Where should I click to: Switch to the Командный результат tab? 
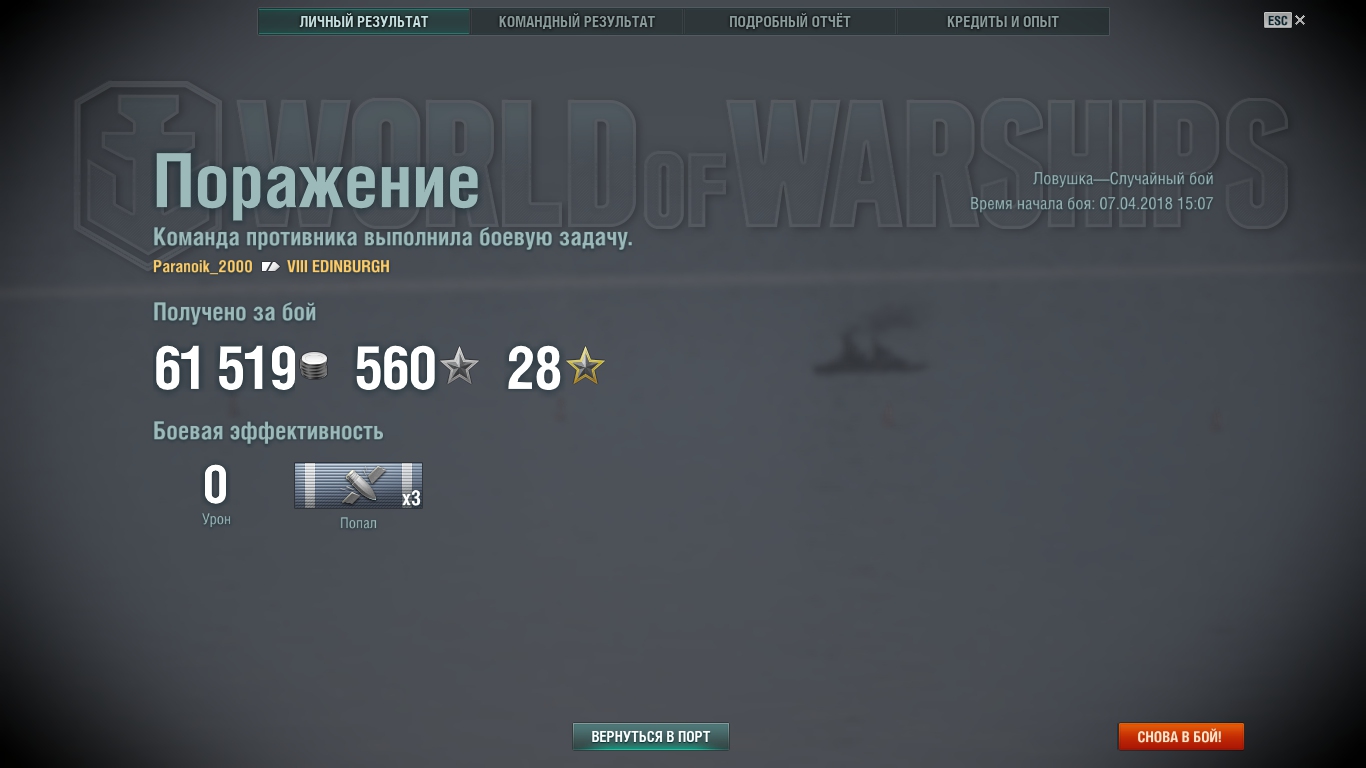(x=577, y=21)
